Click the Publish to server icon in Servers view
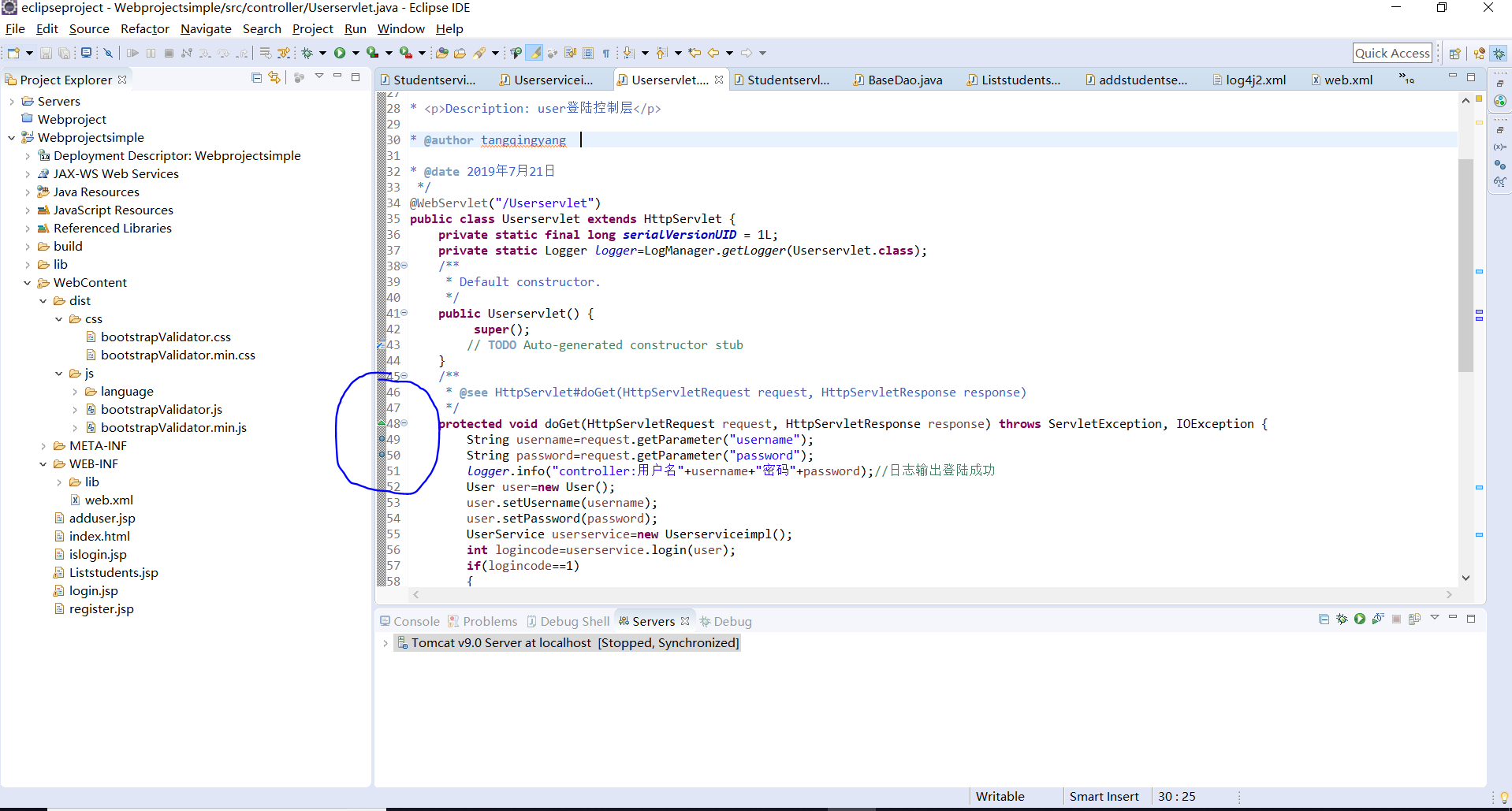 (1414, 619)
